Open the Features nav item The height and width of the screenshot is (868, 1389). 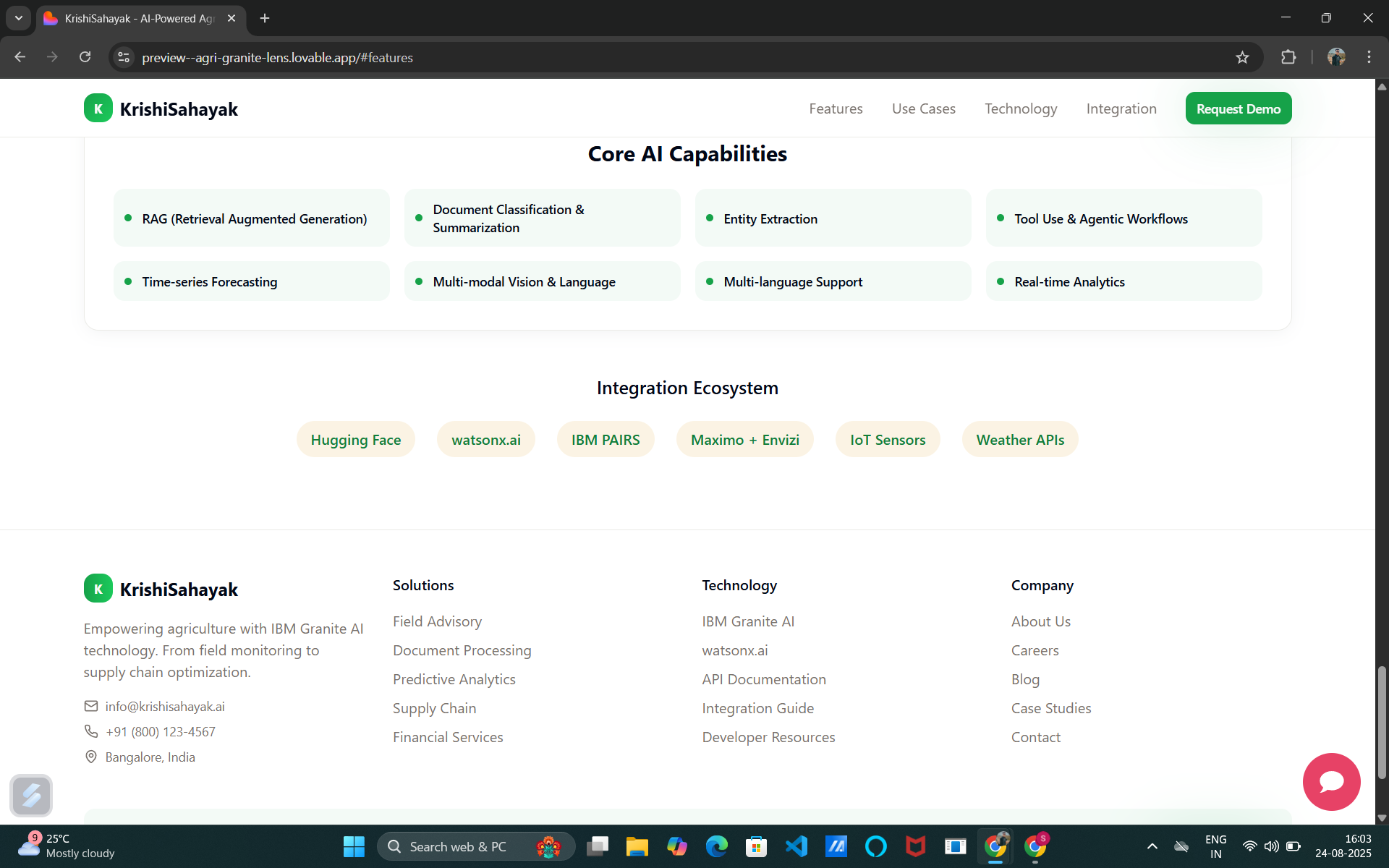coord(836,109)
